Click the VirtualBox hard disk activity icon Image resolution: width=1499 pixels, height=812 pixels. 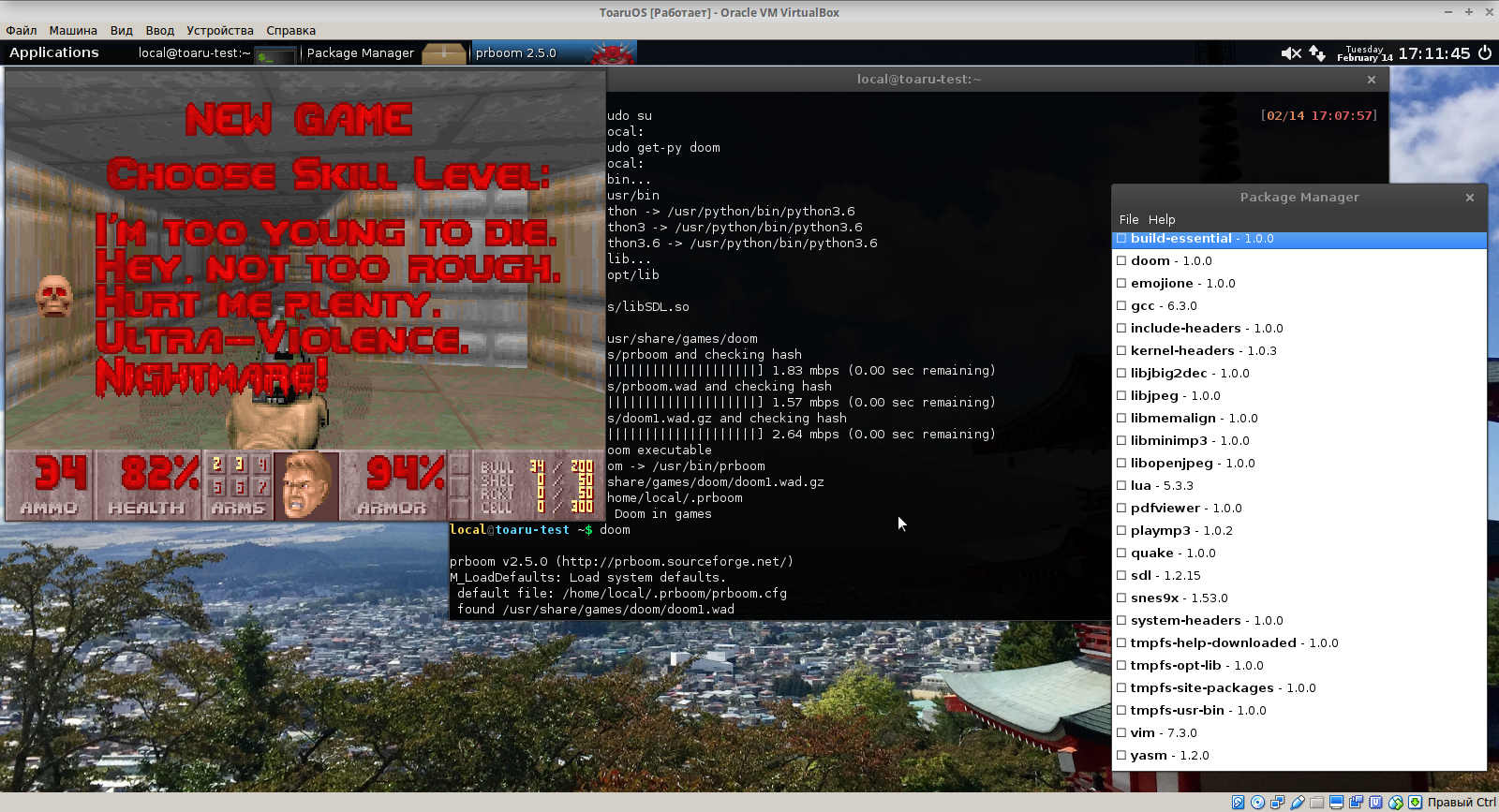coord(1238,803)
